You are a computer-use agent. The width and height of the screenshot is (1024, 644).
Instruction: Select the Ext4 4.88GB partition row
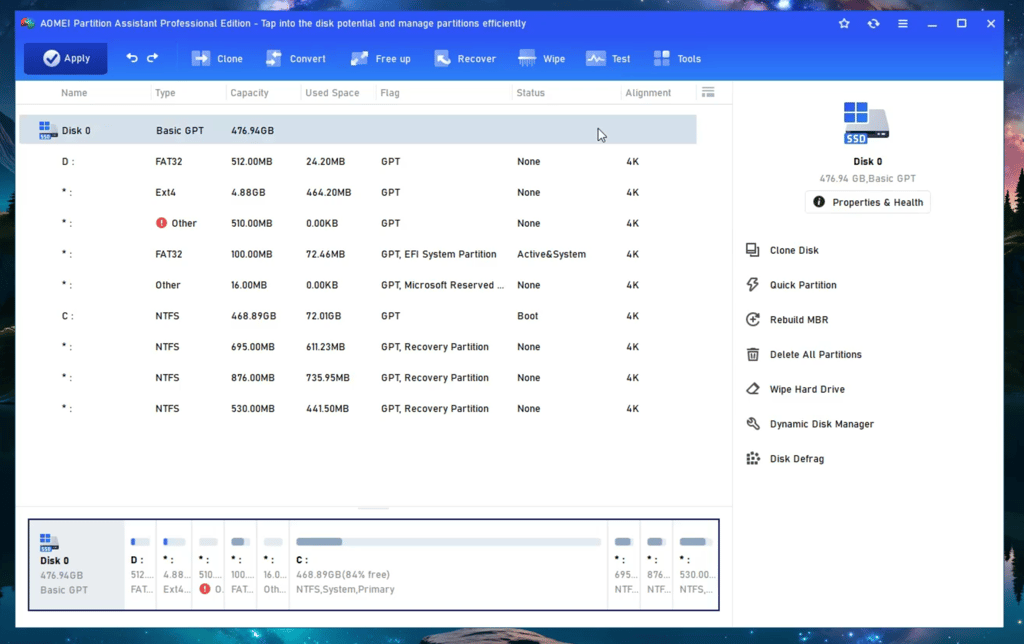tap(358, 192)
